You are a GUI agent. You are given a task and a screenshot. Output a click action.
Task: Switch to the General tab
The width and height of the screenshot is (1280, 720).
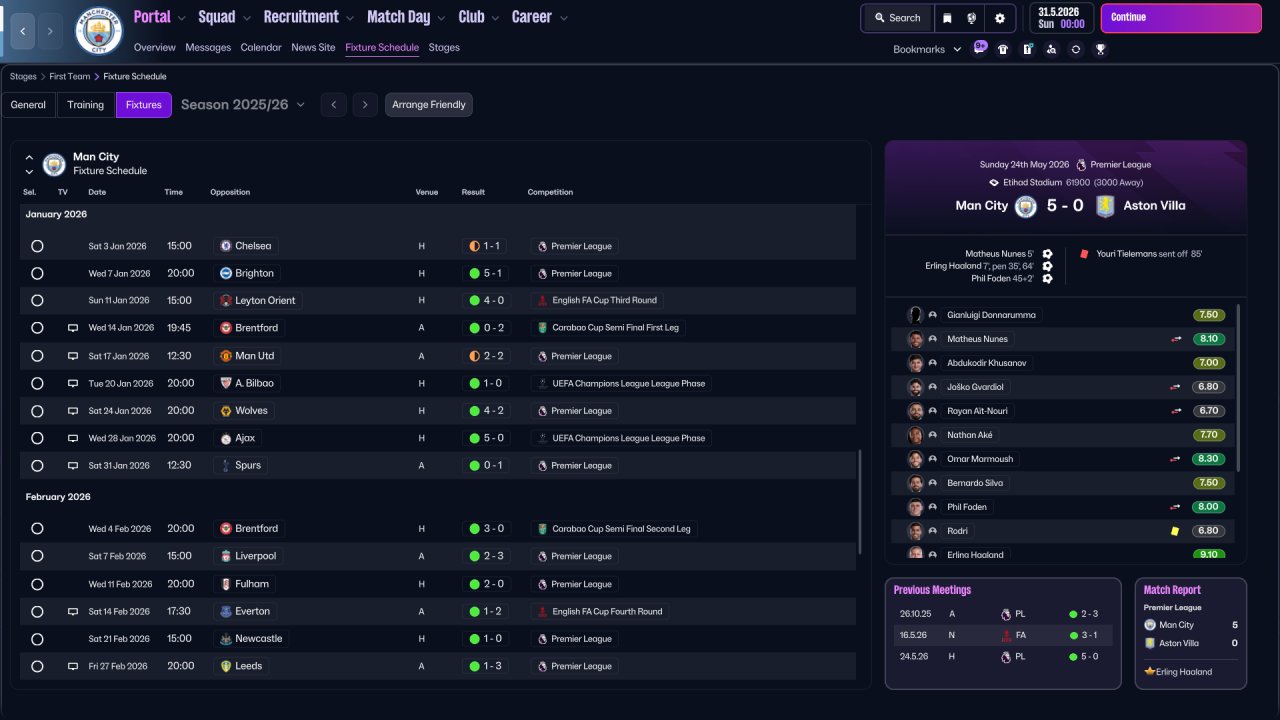pyautogui.click(x=28, y=105)
